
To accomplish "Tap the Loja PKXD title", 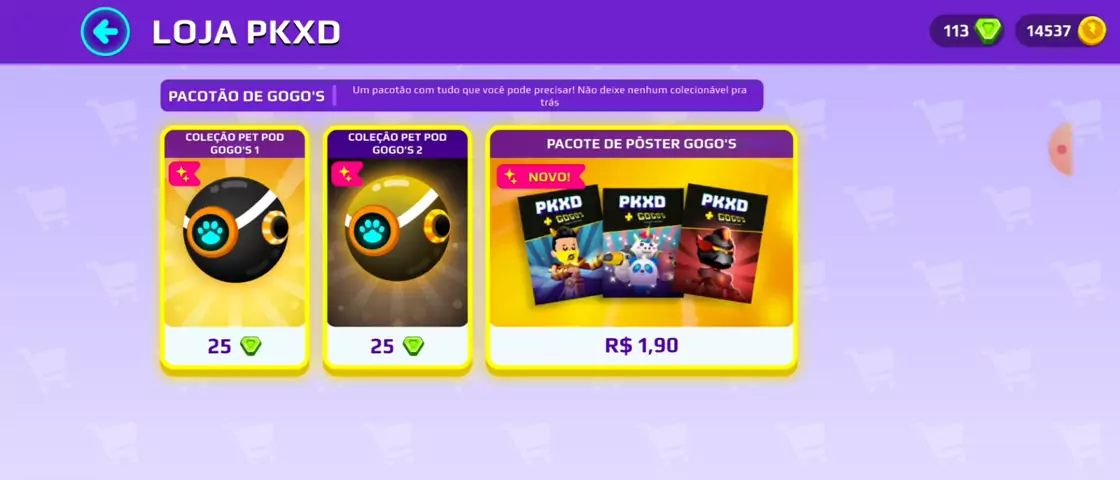I will [246, 32].
